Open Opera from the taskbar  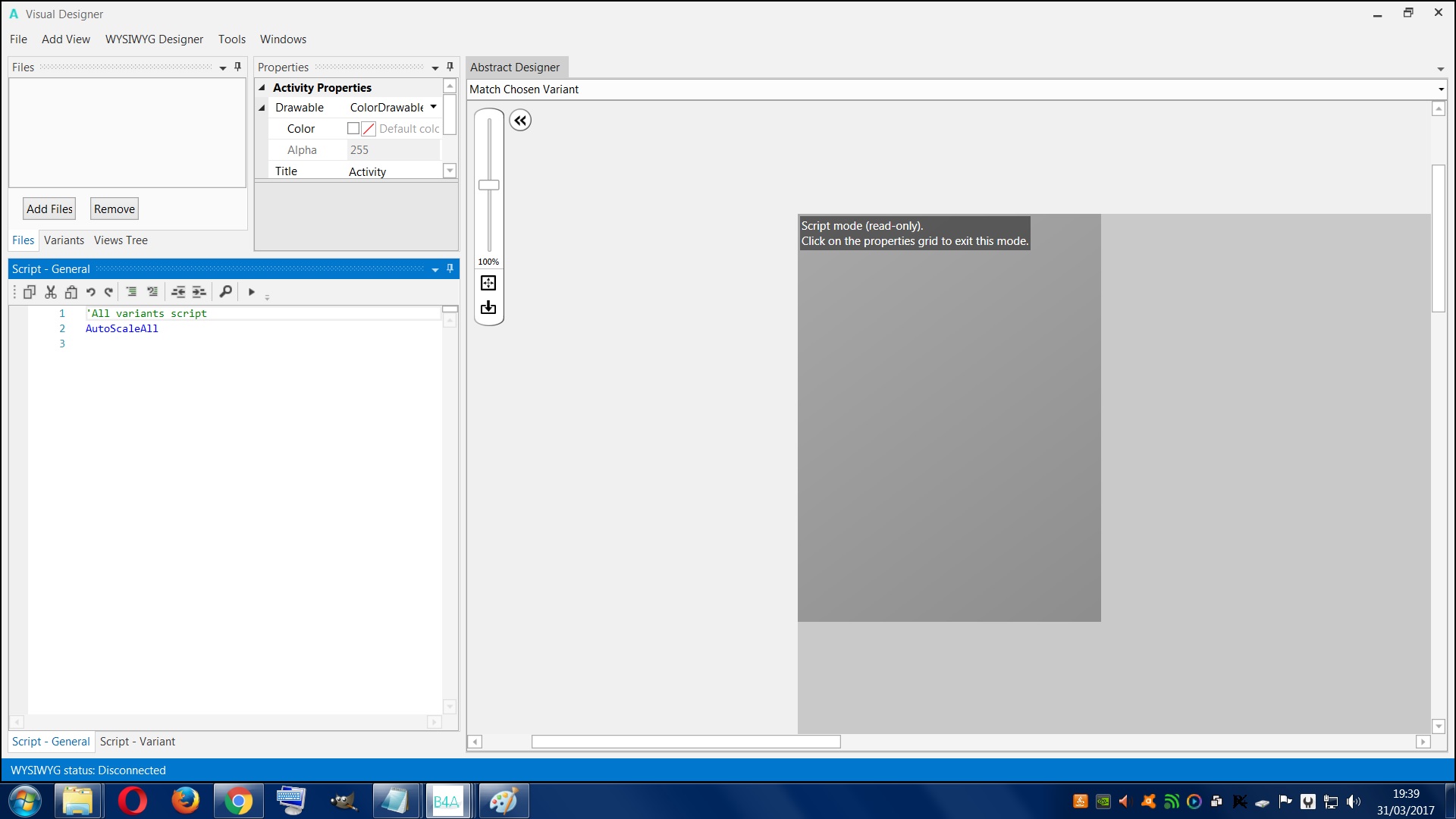(x=132, y=801)
